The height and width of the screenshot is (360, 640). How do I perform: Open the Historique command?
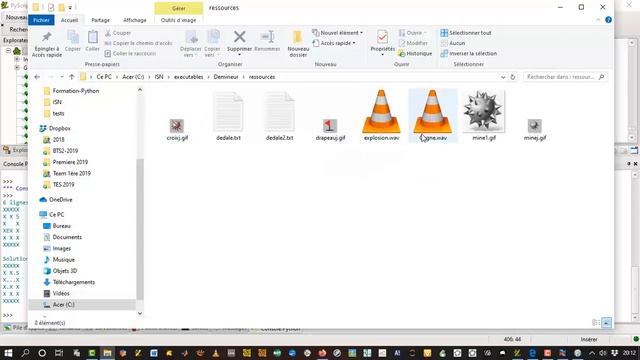click(x=415, y=53)
